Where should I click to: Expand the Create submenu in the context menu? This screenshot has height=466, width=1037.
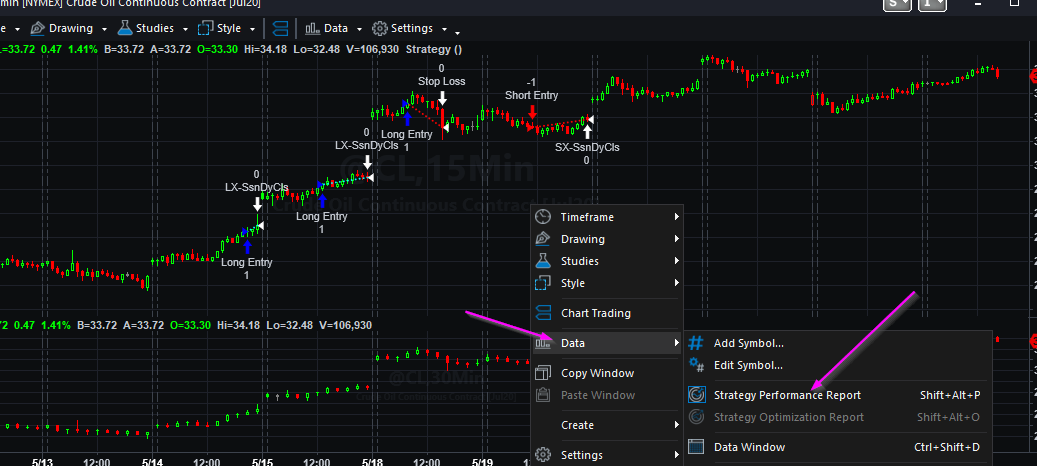pos(677,425)
